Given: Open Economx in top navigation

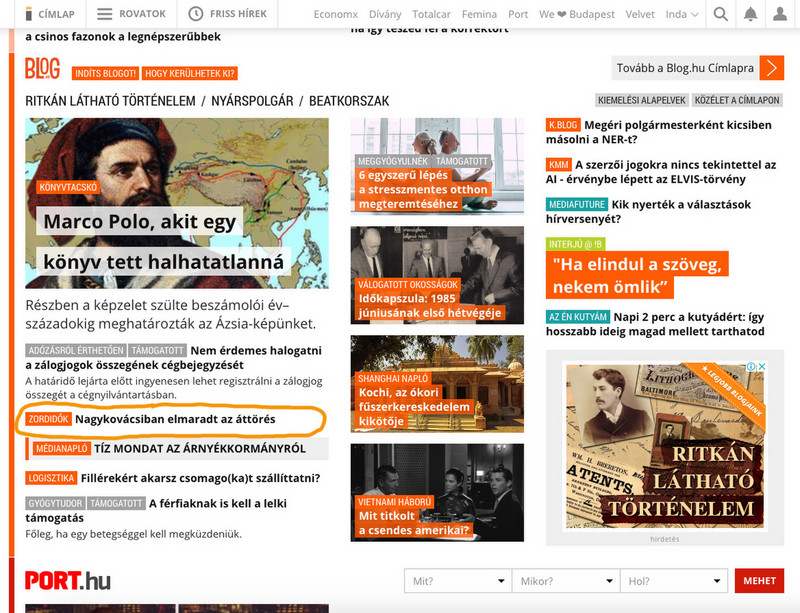Looking at the screenshot, I should click(x=336, y=14).
